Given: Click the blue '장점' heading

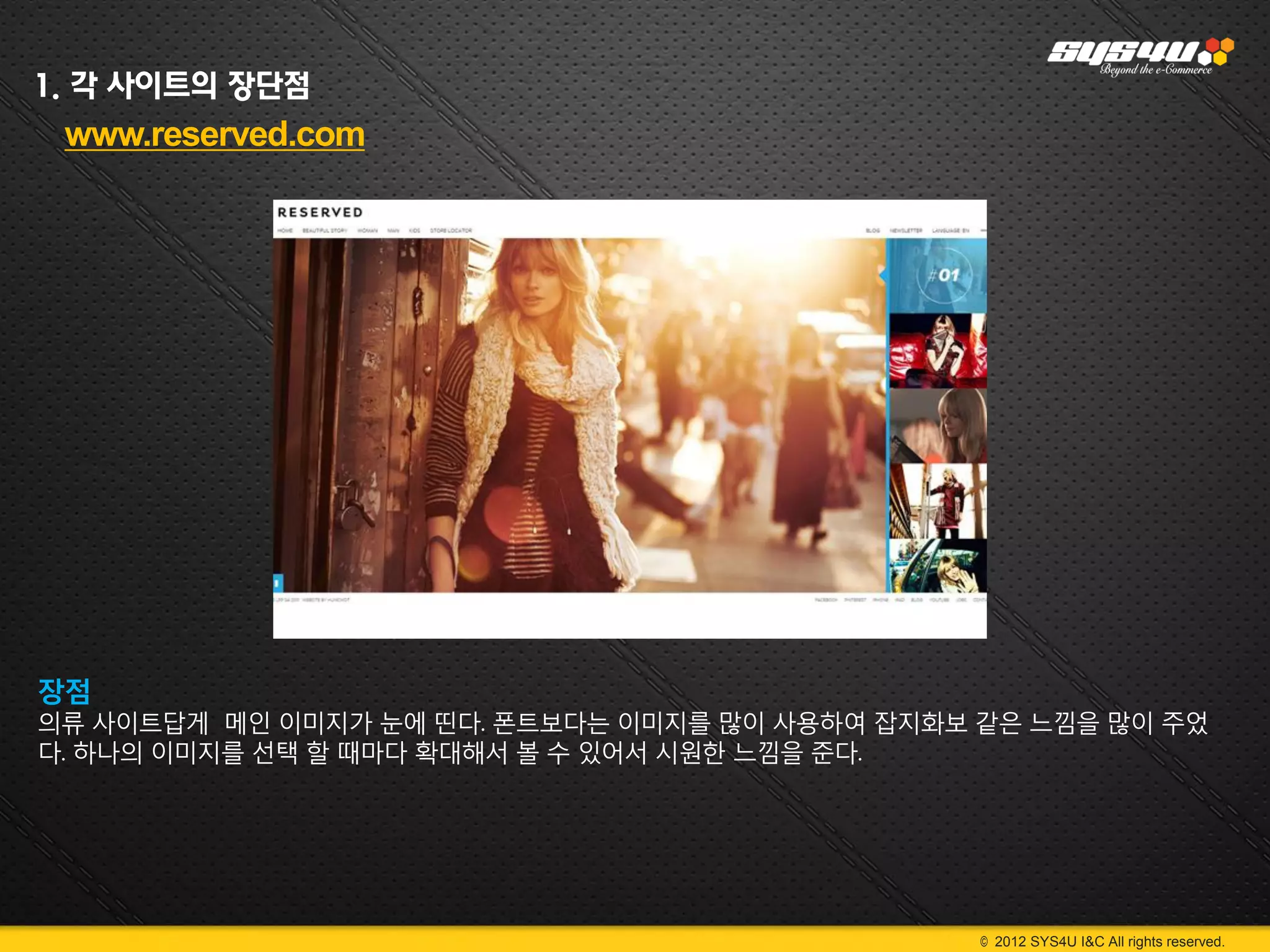Looking at the screenshot, I should [x=64, y=692].
